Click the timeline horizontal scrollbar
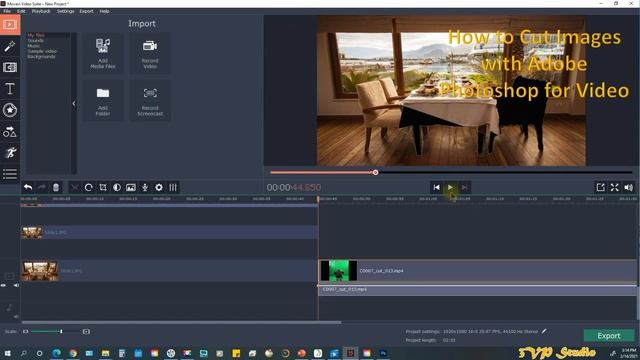 (181, 322)
